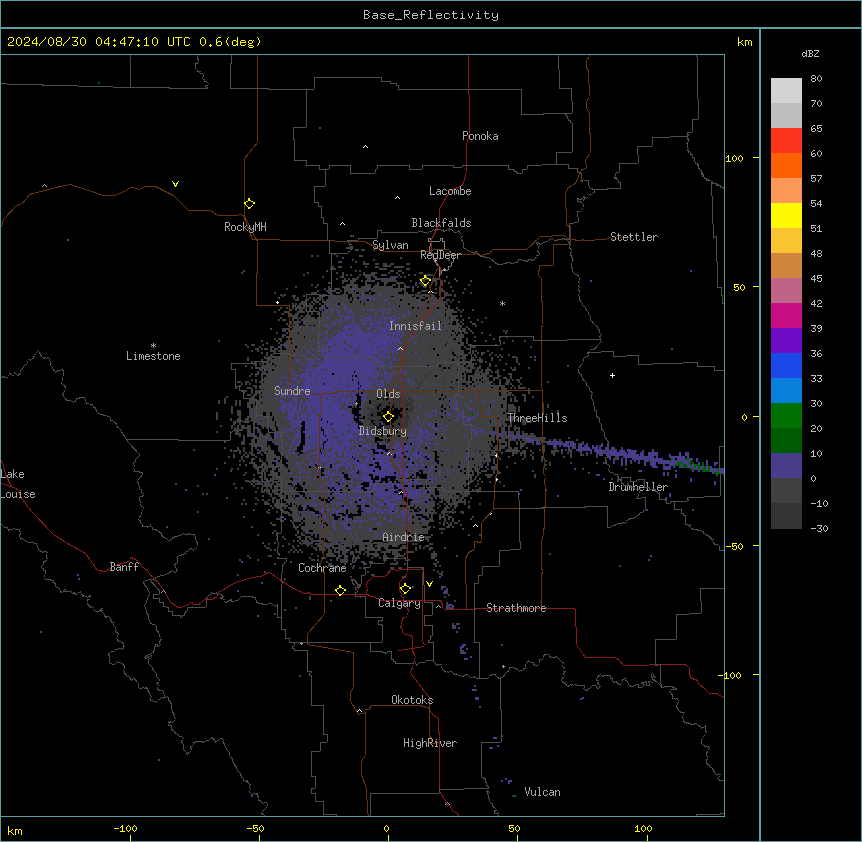862x842 pixels.
Task: Click the -100 tick label on the y-axis
Action: point(731,675)
